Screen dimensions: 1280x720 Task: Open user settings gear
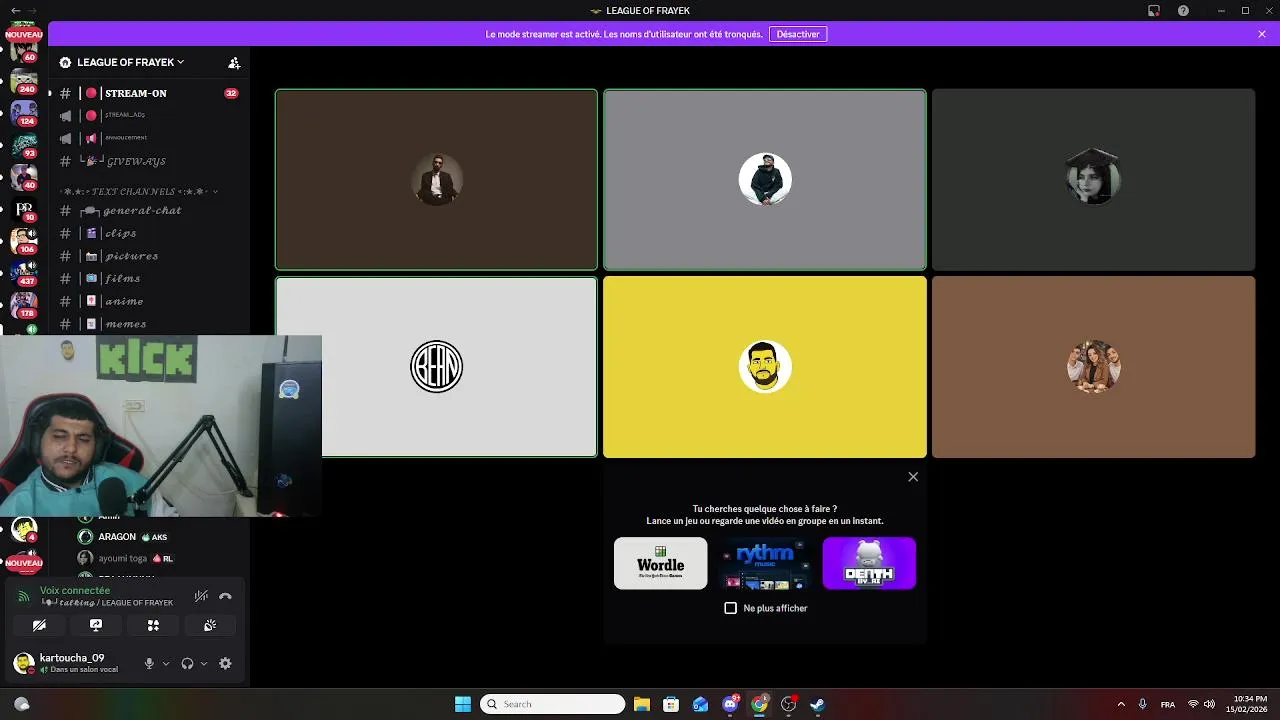point(225,663)
